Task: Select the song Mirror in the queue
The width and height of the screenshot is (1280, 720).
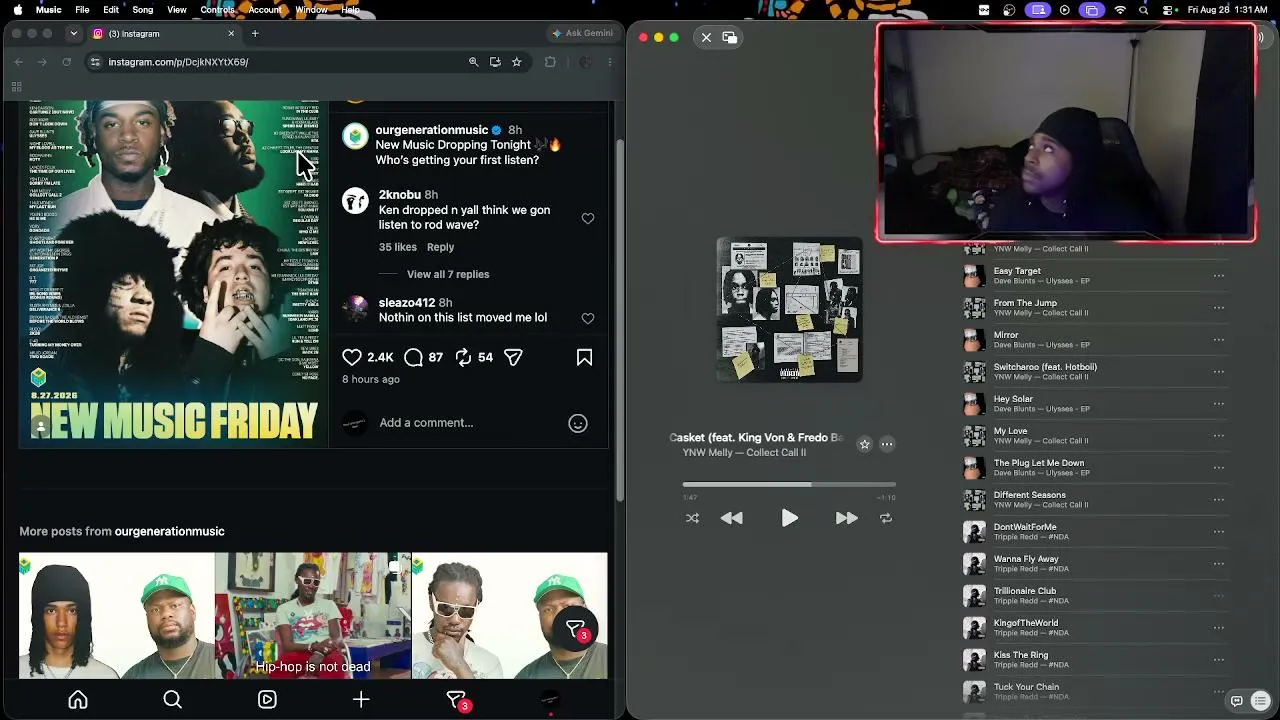Action: (1095, 340)
